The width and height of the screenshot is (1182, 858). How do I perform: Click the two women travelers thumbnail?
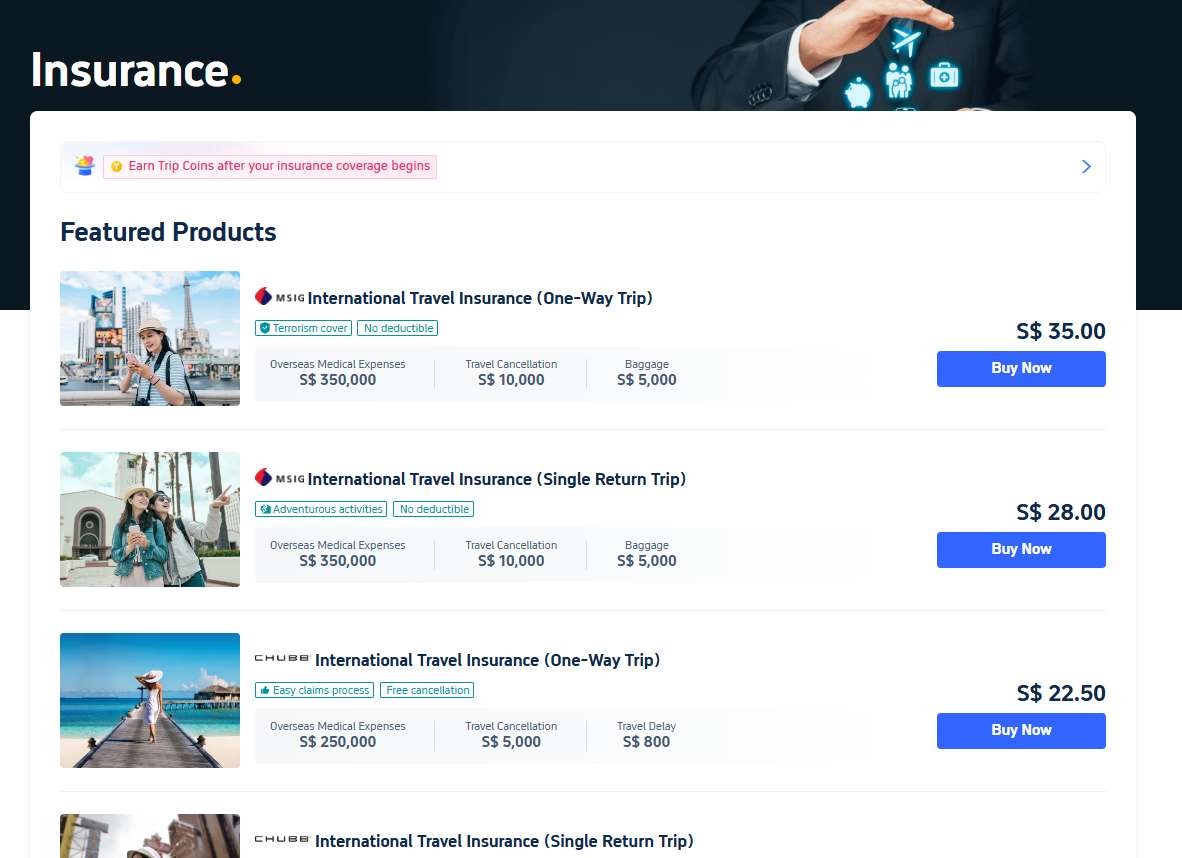coord(150,519)
